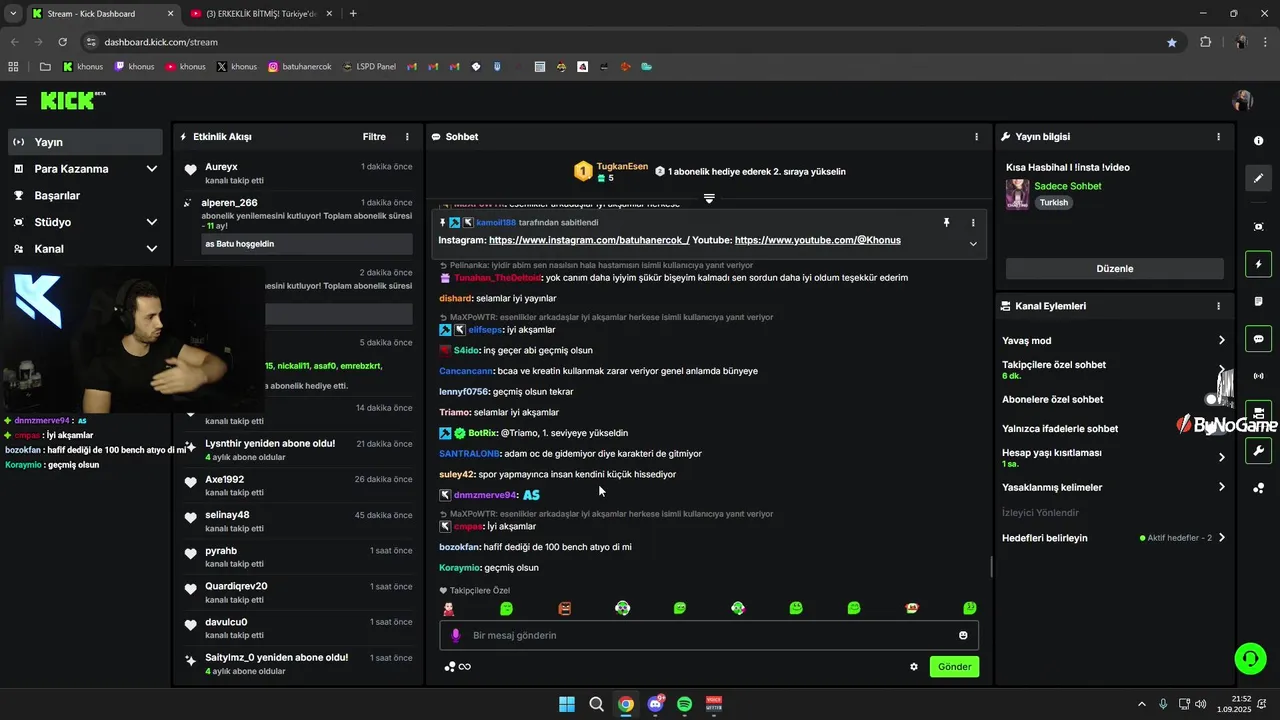
Task: Click TugkanEsen in the gift leaderboard
Action: click(622, 166)
